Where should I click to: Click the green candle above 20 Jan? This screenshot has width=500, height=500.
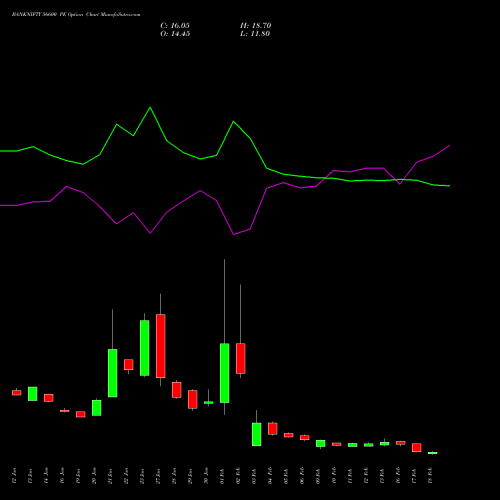[x=97, y=408]
